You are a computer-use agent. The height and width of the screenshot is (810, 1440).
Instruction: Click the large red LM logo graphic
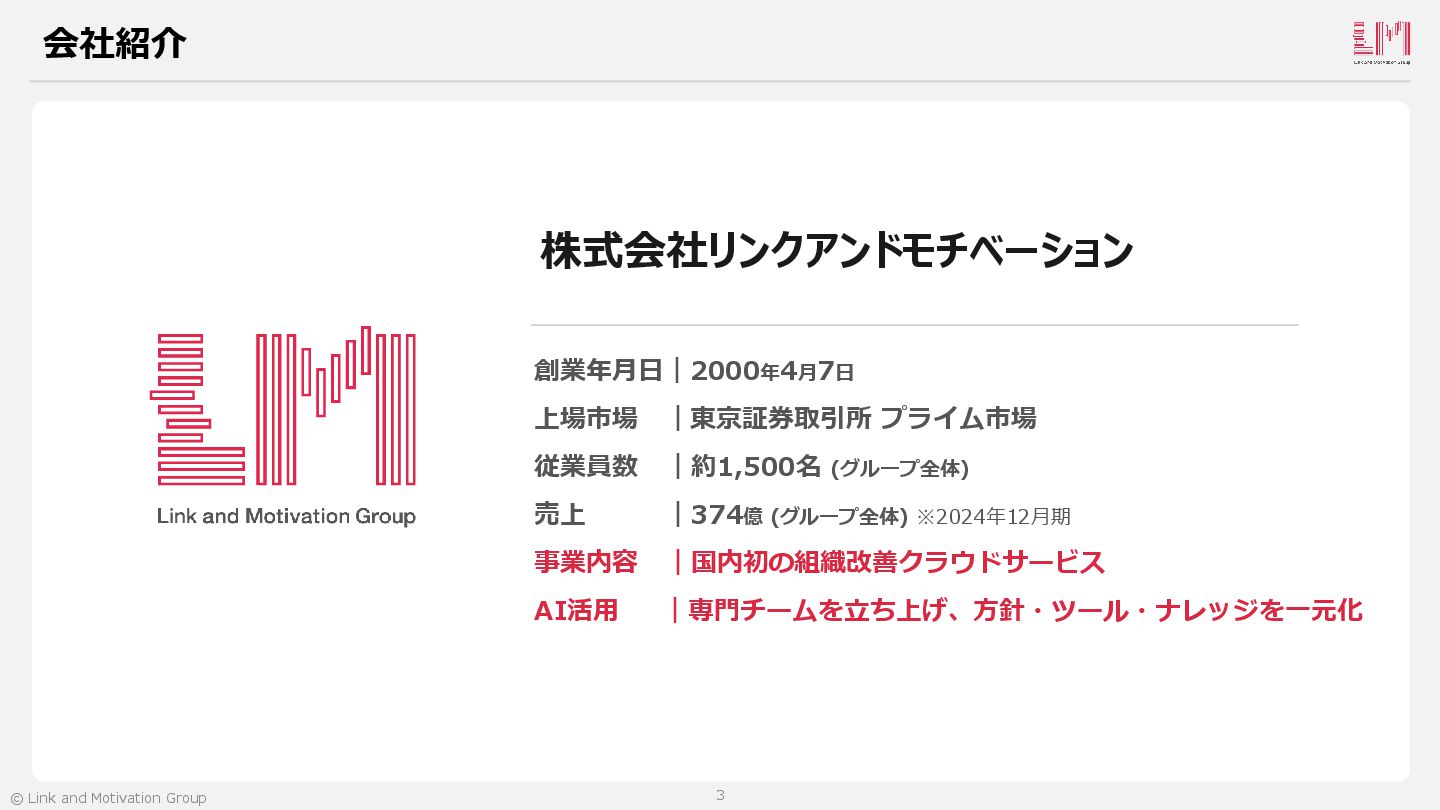point(283,406)
